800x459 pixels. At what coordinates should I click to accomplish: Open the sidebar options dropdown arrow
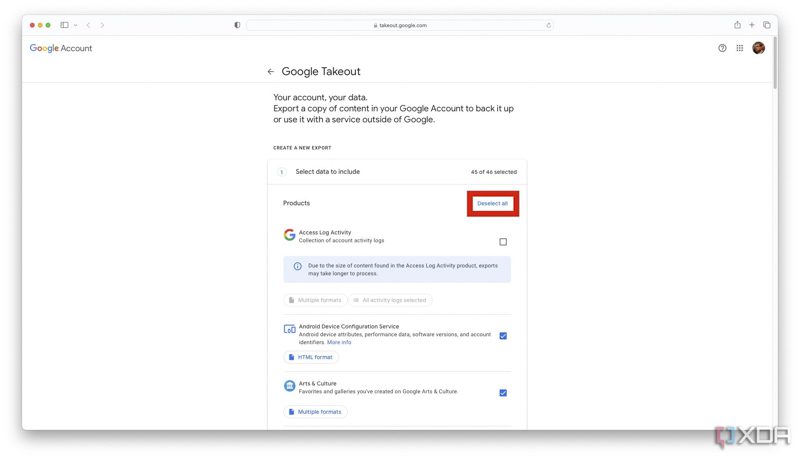76,25
